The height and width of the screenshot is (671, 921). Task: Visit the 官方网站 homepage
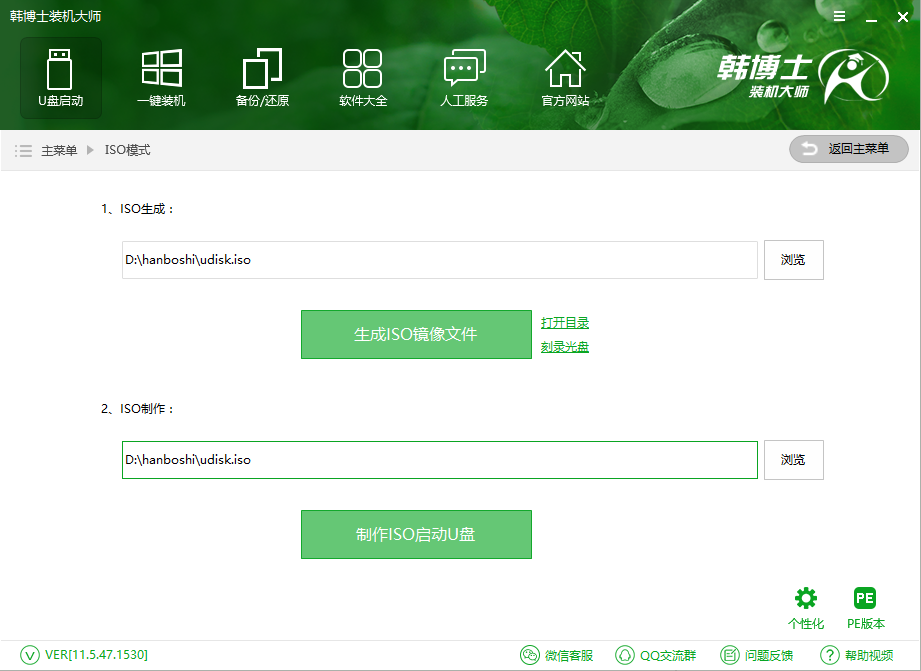[565, 78]
